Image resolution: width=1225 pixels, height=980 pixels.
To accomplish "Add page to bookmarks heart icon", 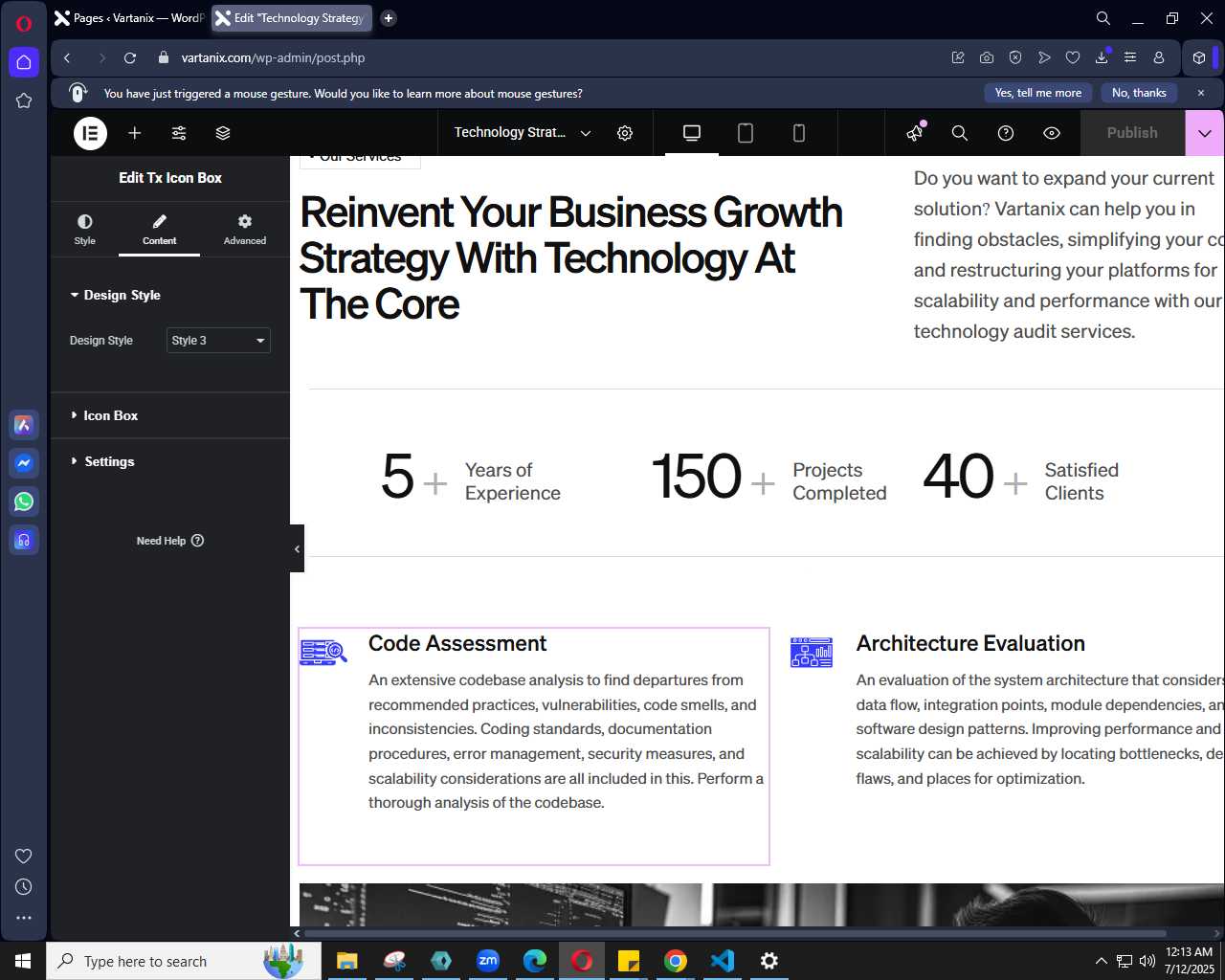I will 1073,57.
